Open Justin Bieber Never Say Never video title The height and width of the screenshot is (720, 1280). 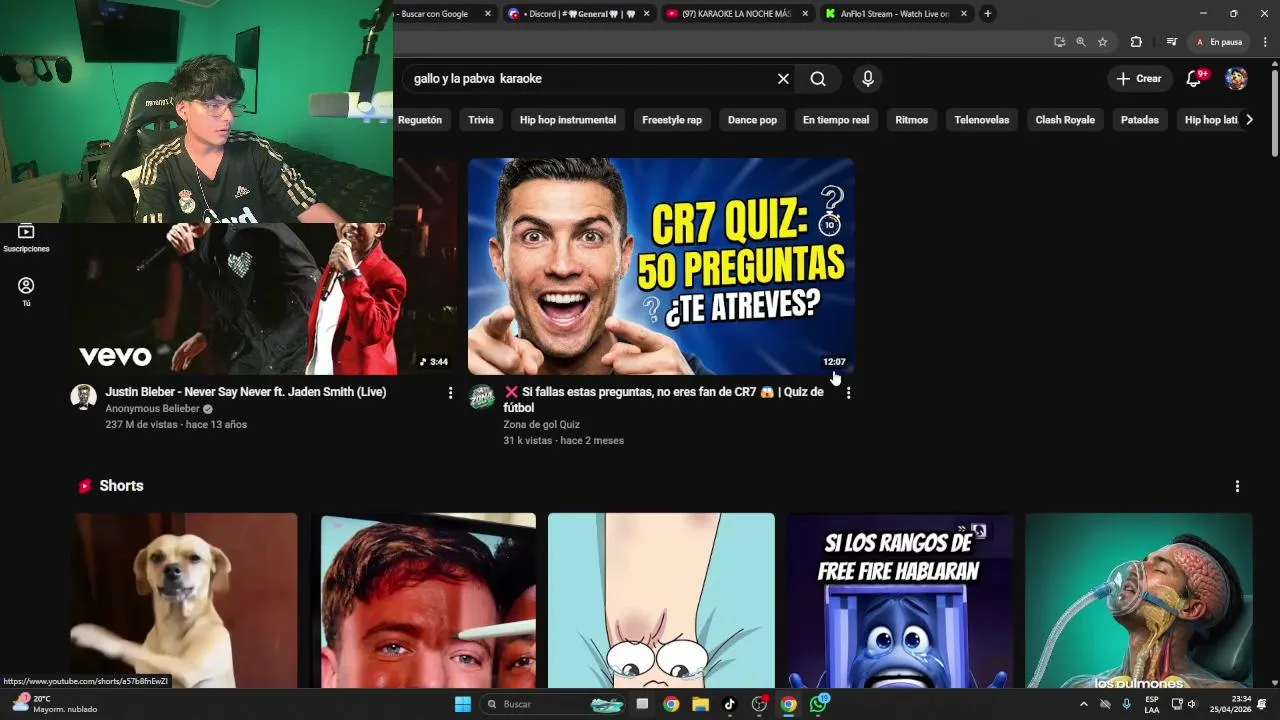[x=246, y=392]
